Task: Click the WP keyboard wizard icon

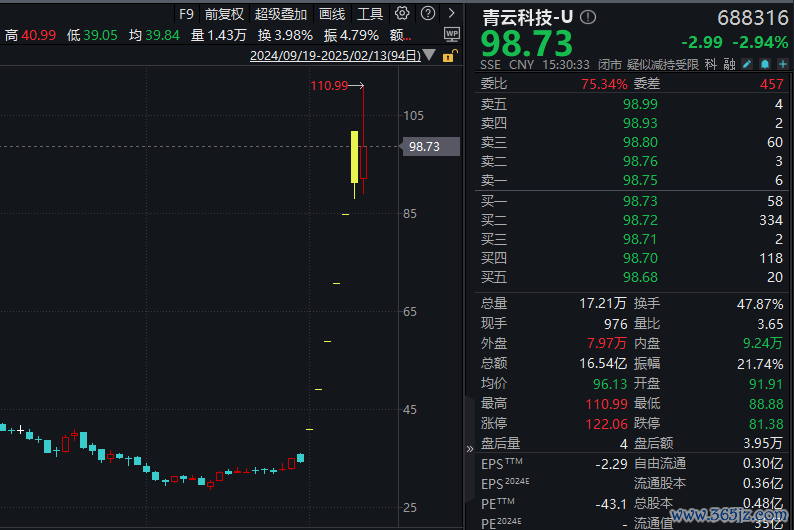Action: 452,34
